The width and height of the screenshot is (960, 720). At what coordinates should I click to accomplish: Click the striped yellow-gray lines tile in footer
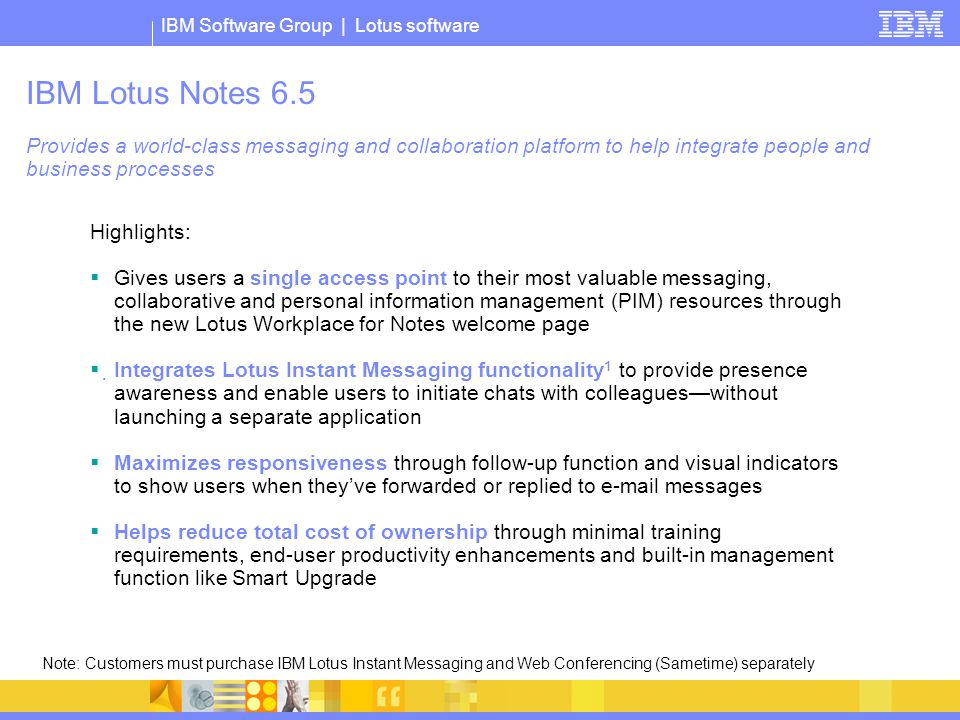coord(230,696)
